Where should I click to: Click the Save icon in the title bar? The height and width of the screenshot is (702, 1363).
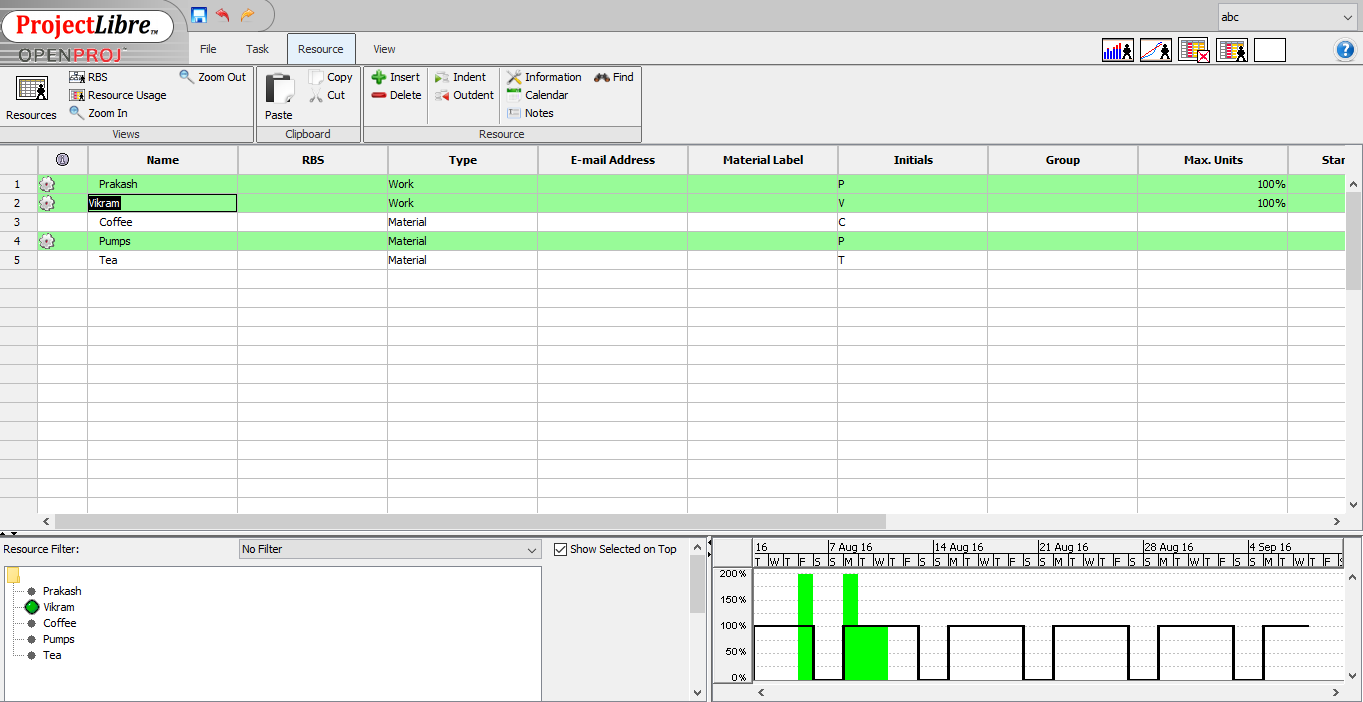point(199,13)
